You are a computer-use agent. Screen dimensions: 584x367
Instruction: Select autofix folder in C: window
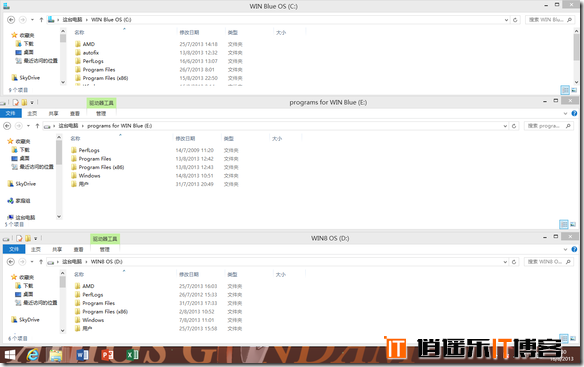tap(87, 53)
